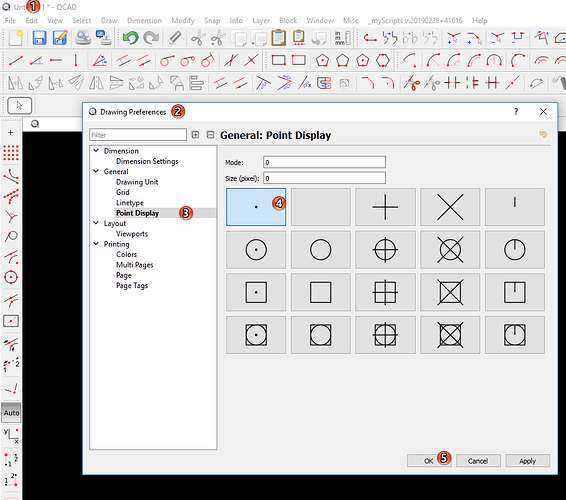This screenshot has width=566, height=500.
Task: Choose the vertical tick point style
Action: coord(515,207)
